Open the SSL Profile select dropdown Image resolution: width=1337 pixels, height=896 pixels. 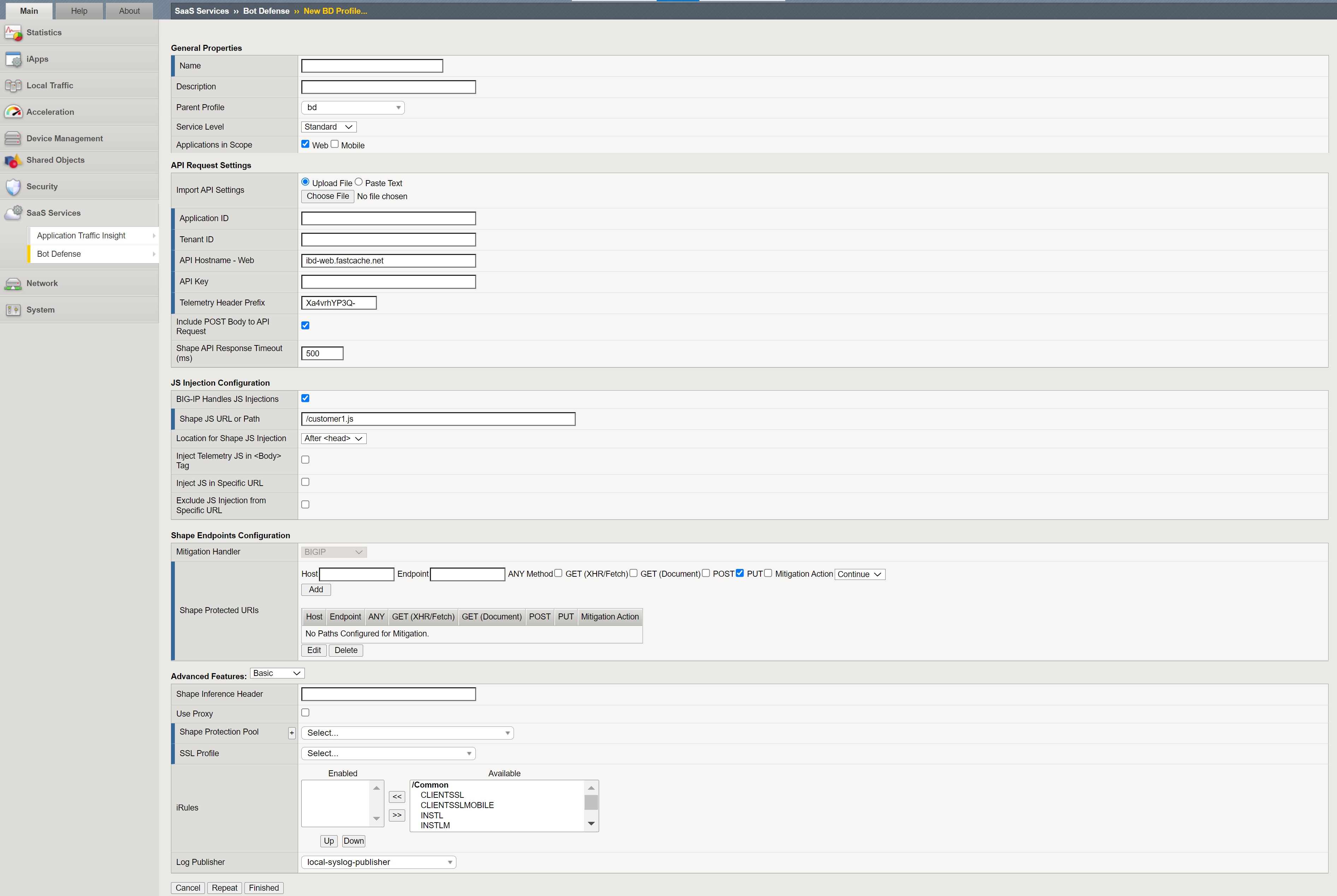coord(389,754)
